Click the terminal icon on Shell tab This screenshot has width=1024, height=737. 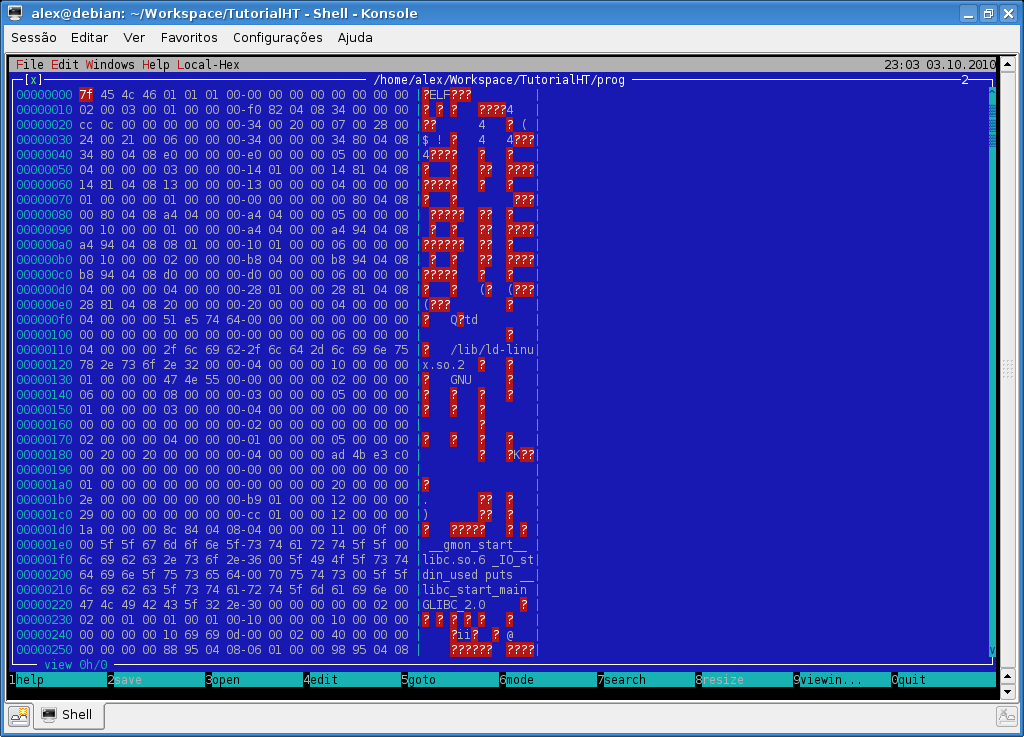(x=48, y=715)
